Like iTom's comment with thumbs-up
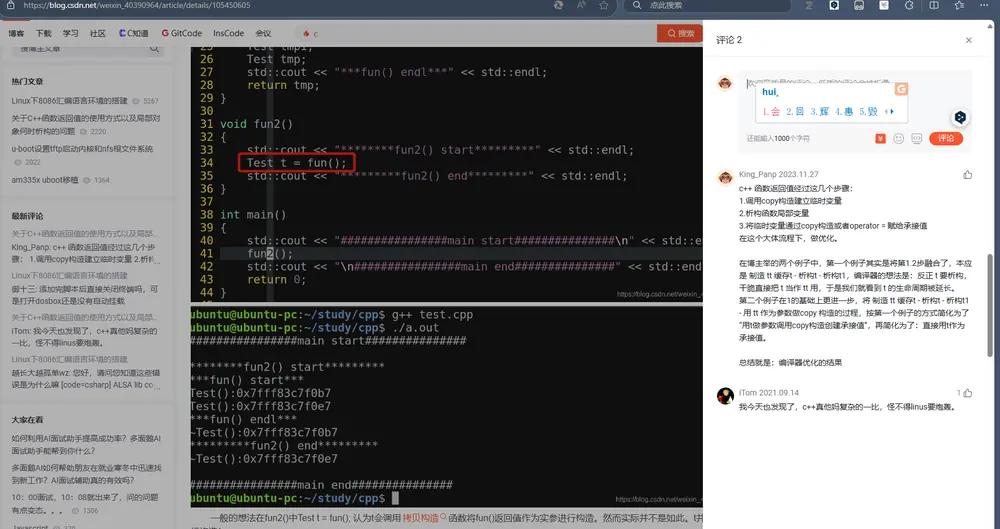 pos(968,393)
